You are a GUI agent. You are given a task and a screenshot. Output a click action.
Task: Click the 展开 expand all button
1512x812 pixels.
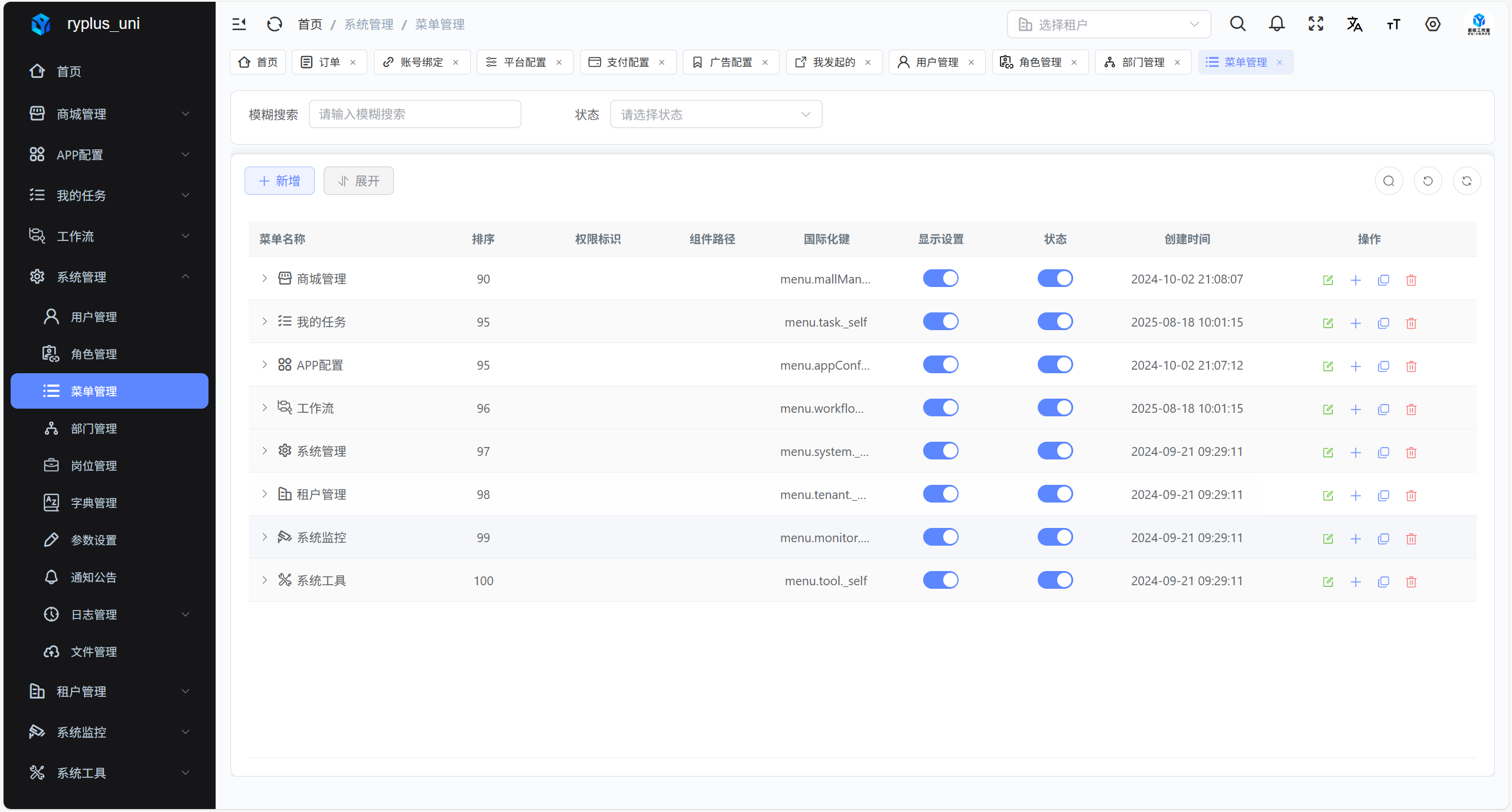(359, 181)
